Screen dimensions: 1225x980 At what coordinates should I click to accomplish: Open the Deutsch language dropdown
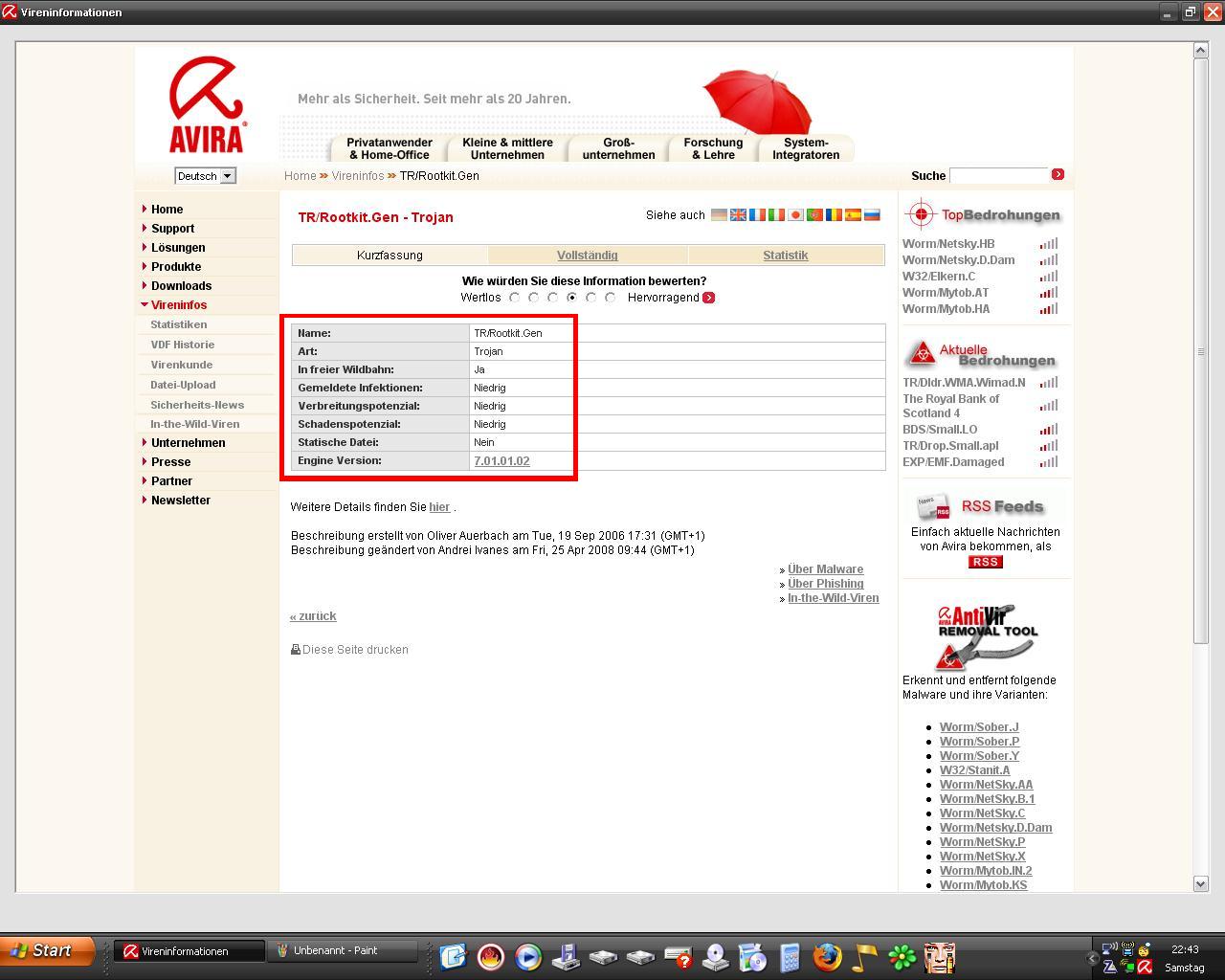pyautogui.click(x=205, y=176)
